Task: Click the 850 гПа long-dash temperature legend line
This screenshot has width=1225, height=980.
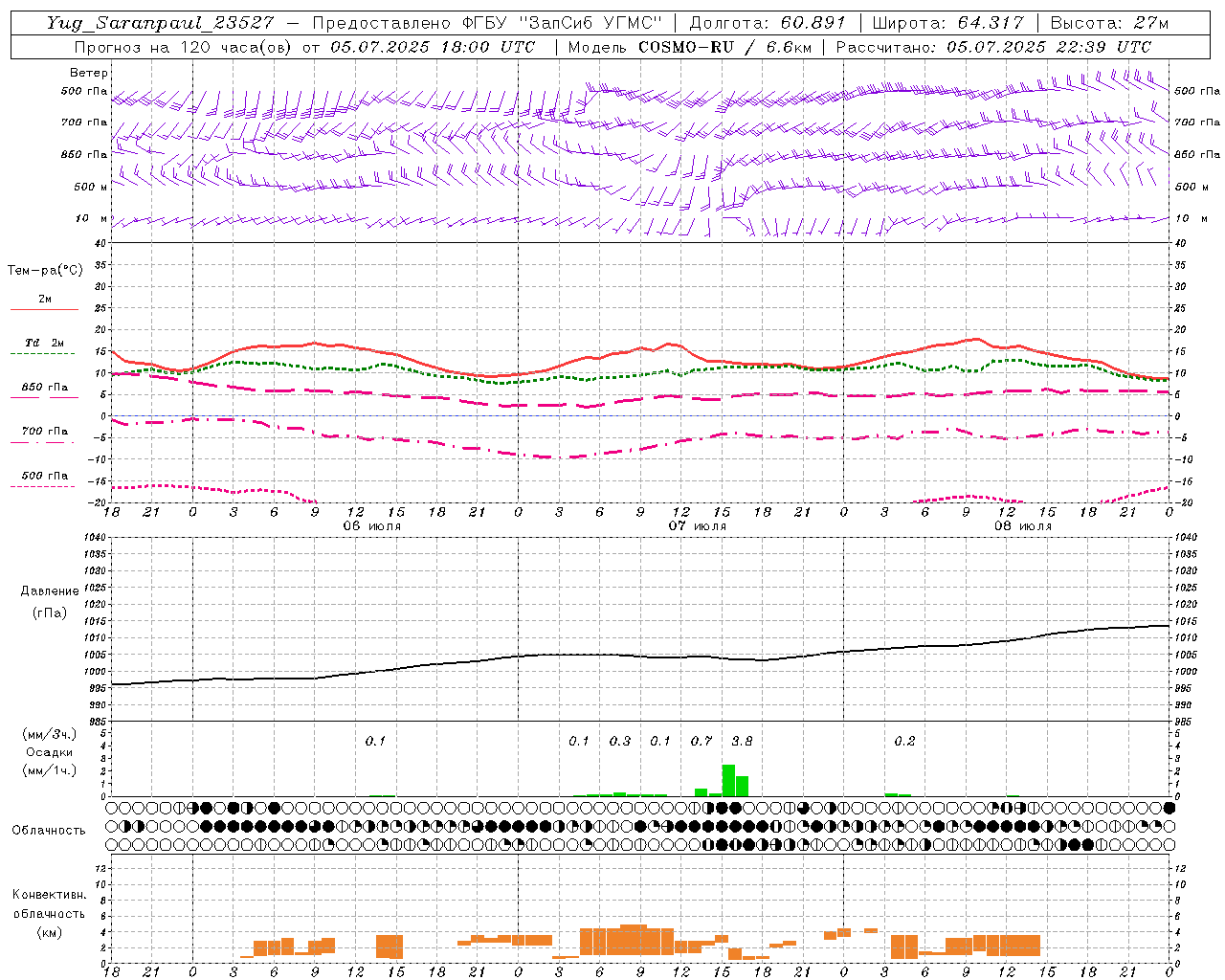Action: click(x=44, y=397)
